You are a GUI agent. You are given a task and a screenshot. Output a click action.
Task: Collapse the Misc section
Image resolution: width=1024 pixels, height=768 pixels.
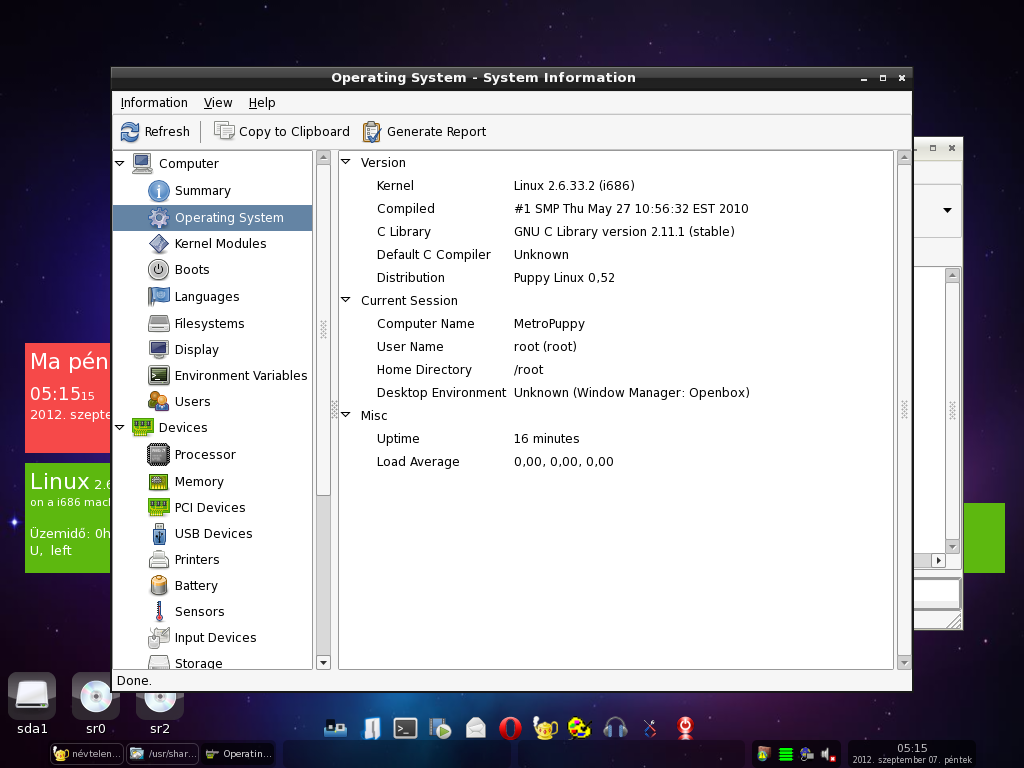coord(346,415)
